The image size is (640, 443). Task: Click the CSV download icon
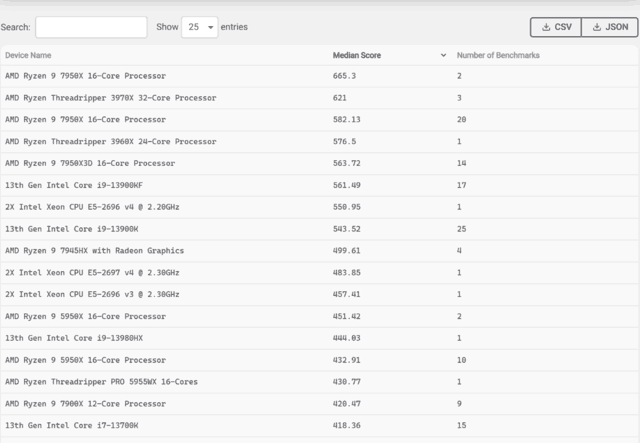(x=545, y=27)
